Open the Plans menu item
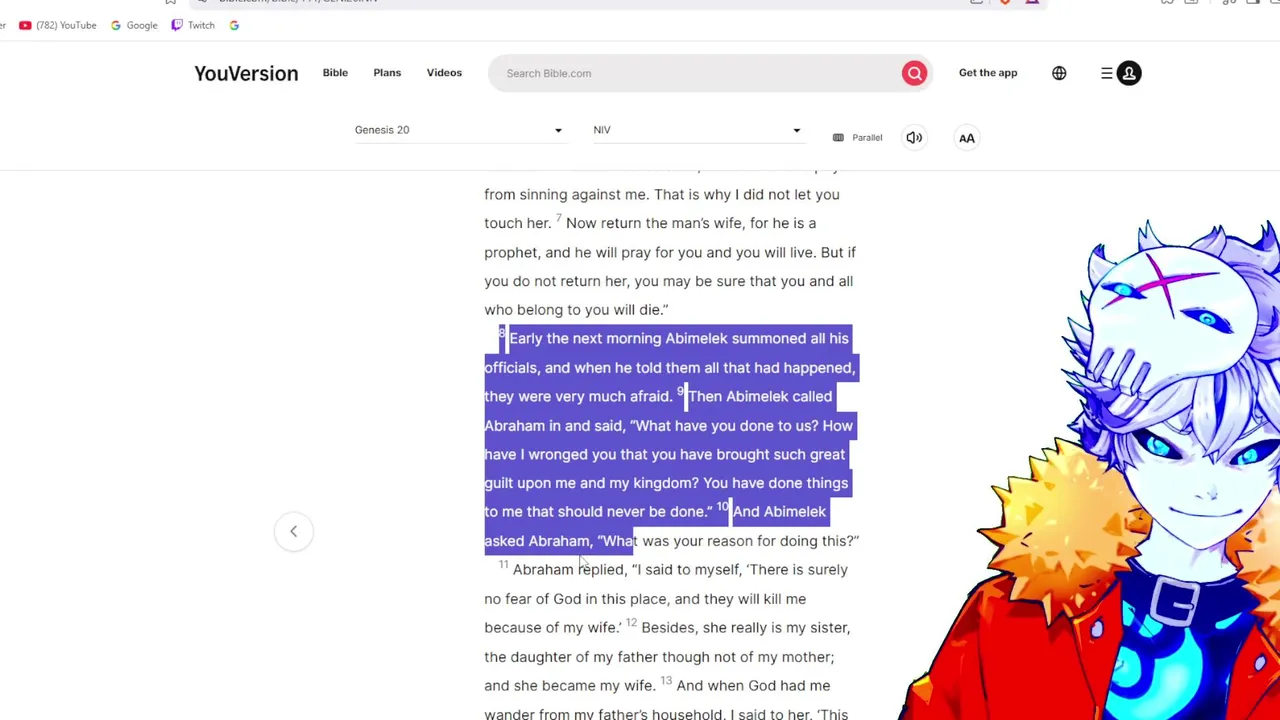 click(x=387, y=73)
